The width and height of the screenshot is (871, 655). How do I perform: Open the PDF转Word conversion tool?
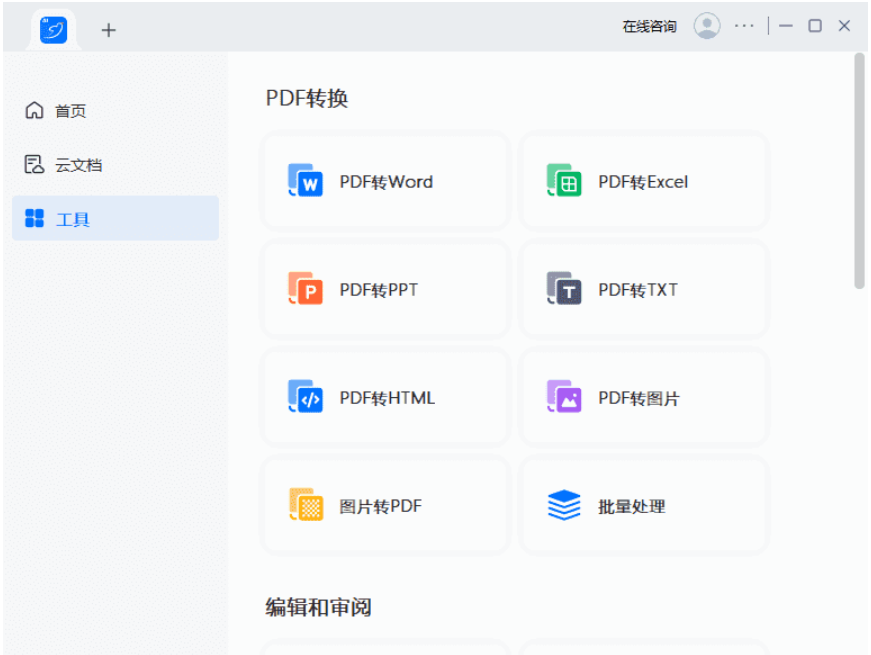tap(384, 182)
